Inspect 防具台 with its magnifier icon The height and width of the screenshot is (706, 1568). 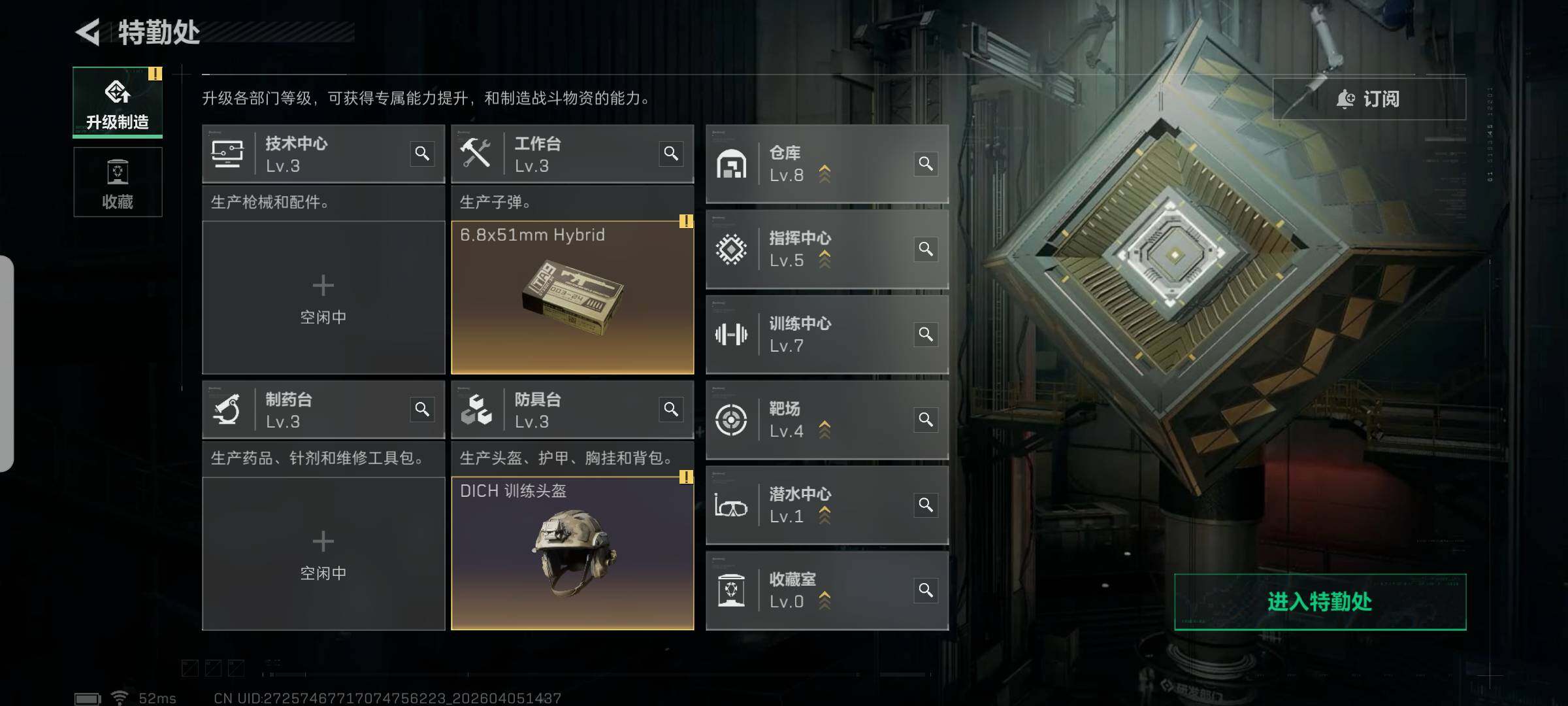coord(671,409)
